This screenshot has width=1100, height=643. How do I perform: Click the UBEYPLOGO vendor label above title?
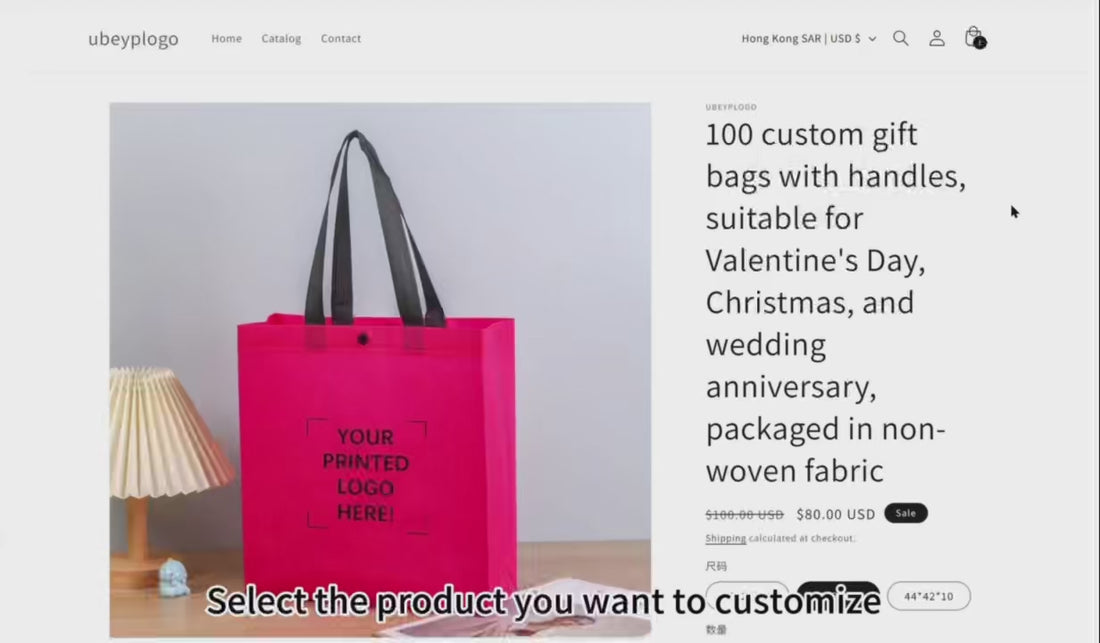click(x=731, y=107)
